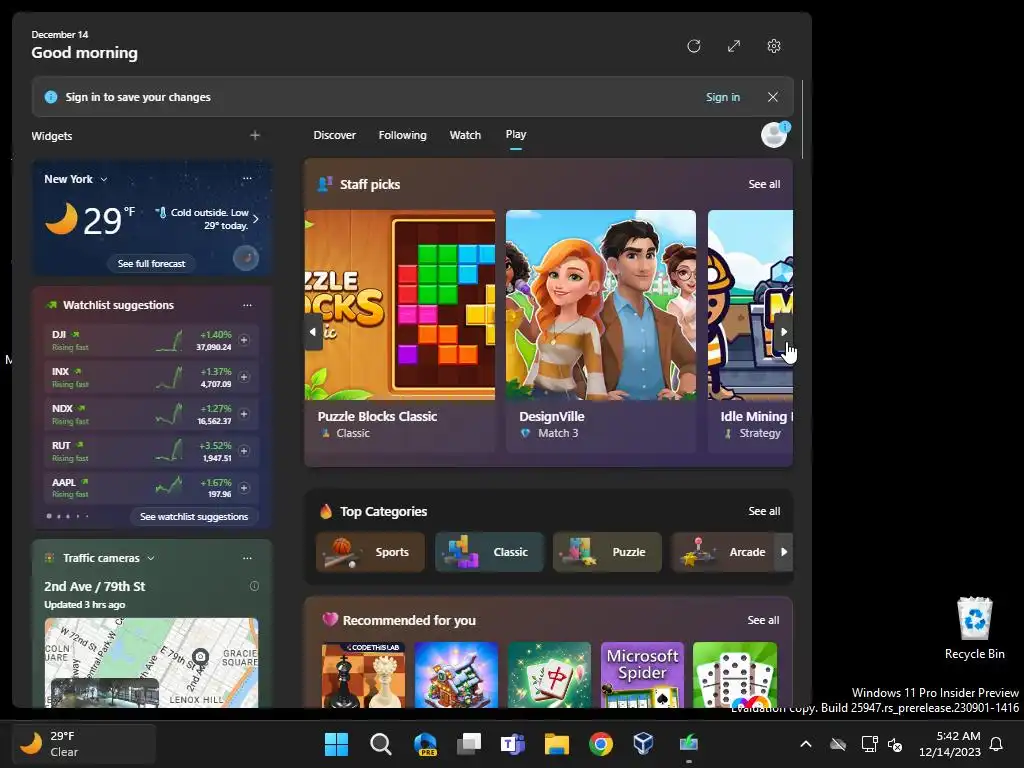Expand the New York location dropdown
1024x768 pixels.
pos(104,179)
